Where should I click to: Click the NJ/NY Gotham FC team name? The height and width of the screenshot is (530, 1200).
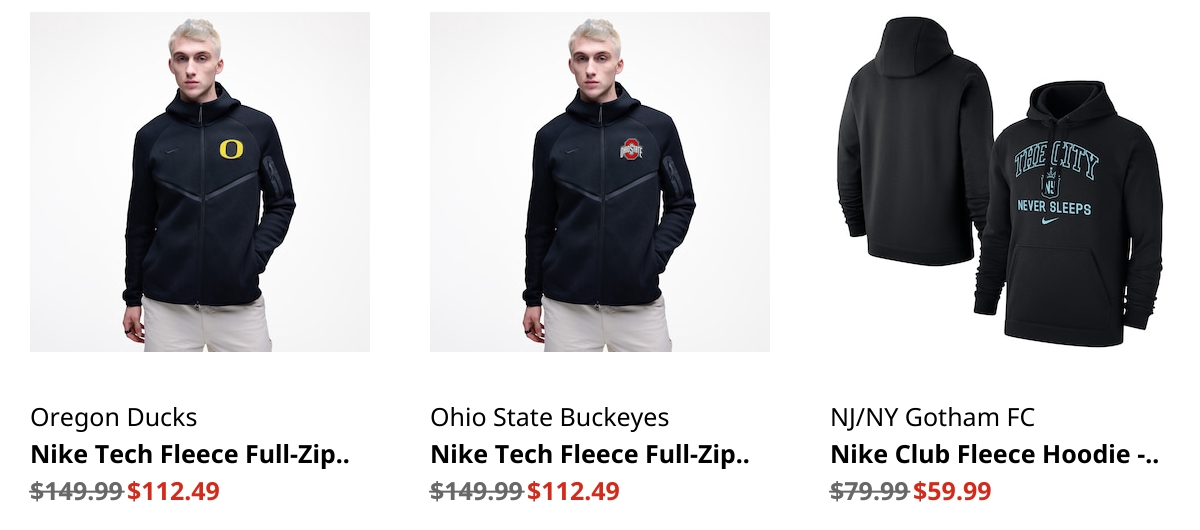[x=933, y=417]
